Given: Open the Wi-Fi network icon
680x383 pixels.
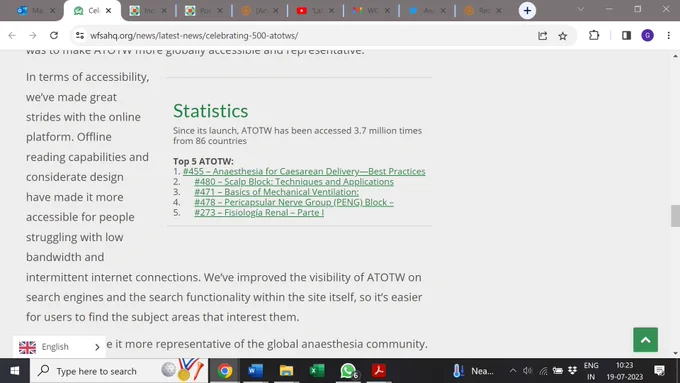Looking at the screenshot, I should click(x=543, y=371).
